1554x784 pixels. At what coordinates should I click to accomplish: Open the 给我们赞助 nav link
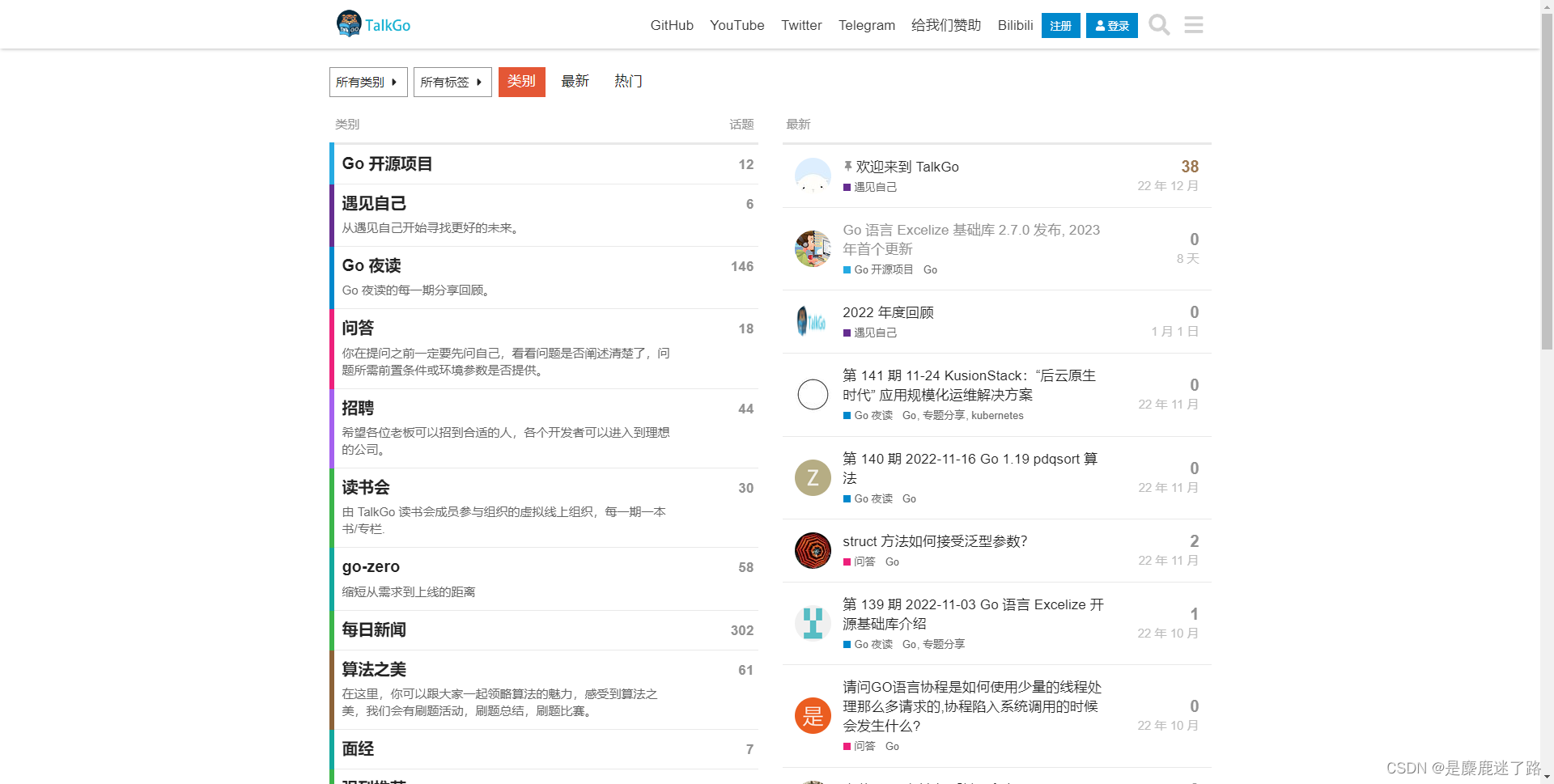click(946, 25)
